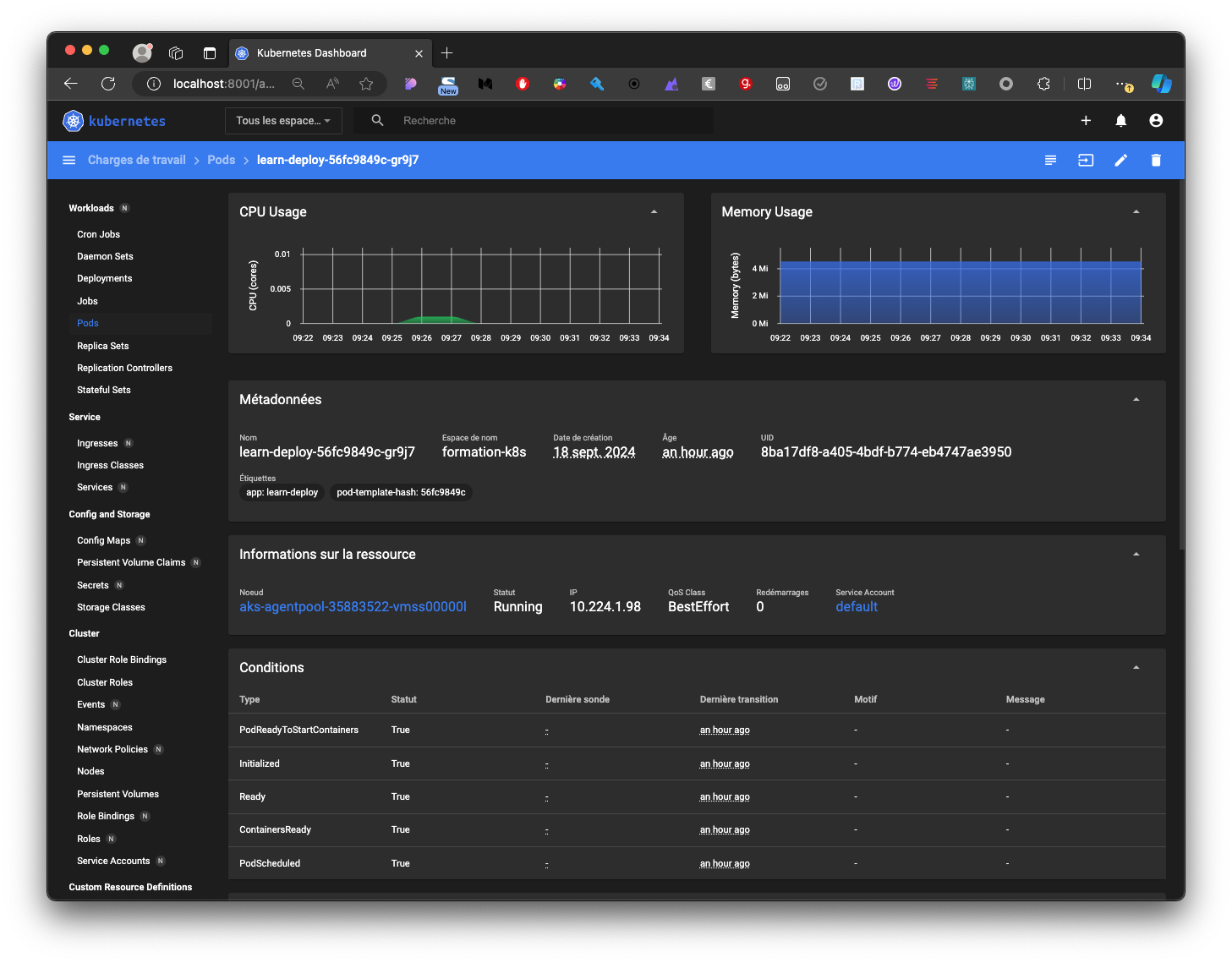Open the user account icon
Screen dimensions: 1232x963
(x=1156, y=121)
